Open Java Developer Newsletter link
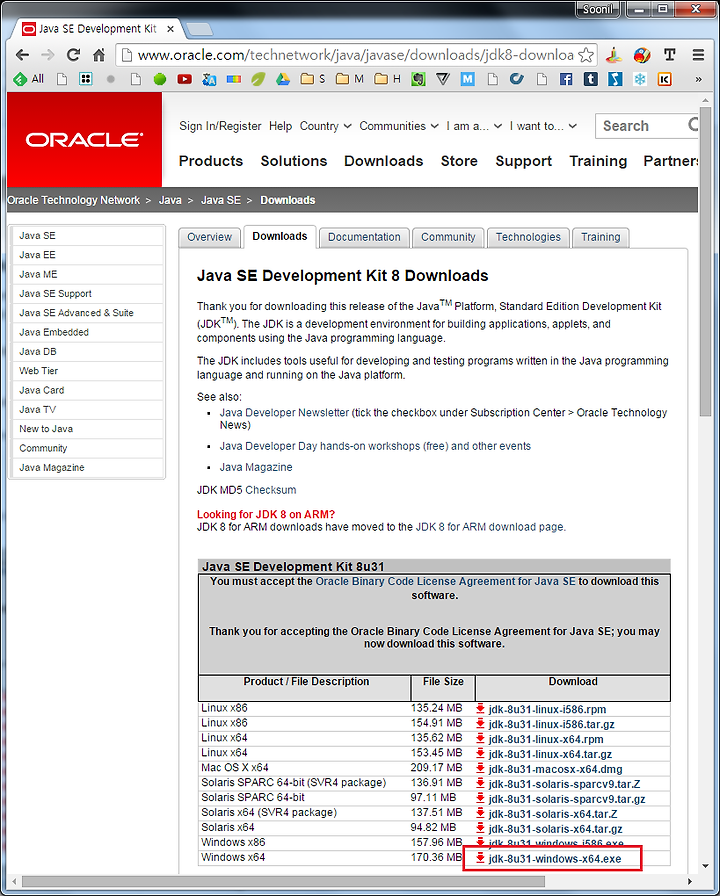This screenshot has width=720, height=896. 284,413
